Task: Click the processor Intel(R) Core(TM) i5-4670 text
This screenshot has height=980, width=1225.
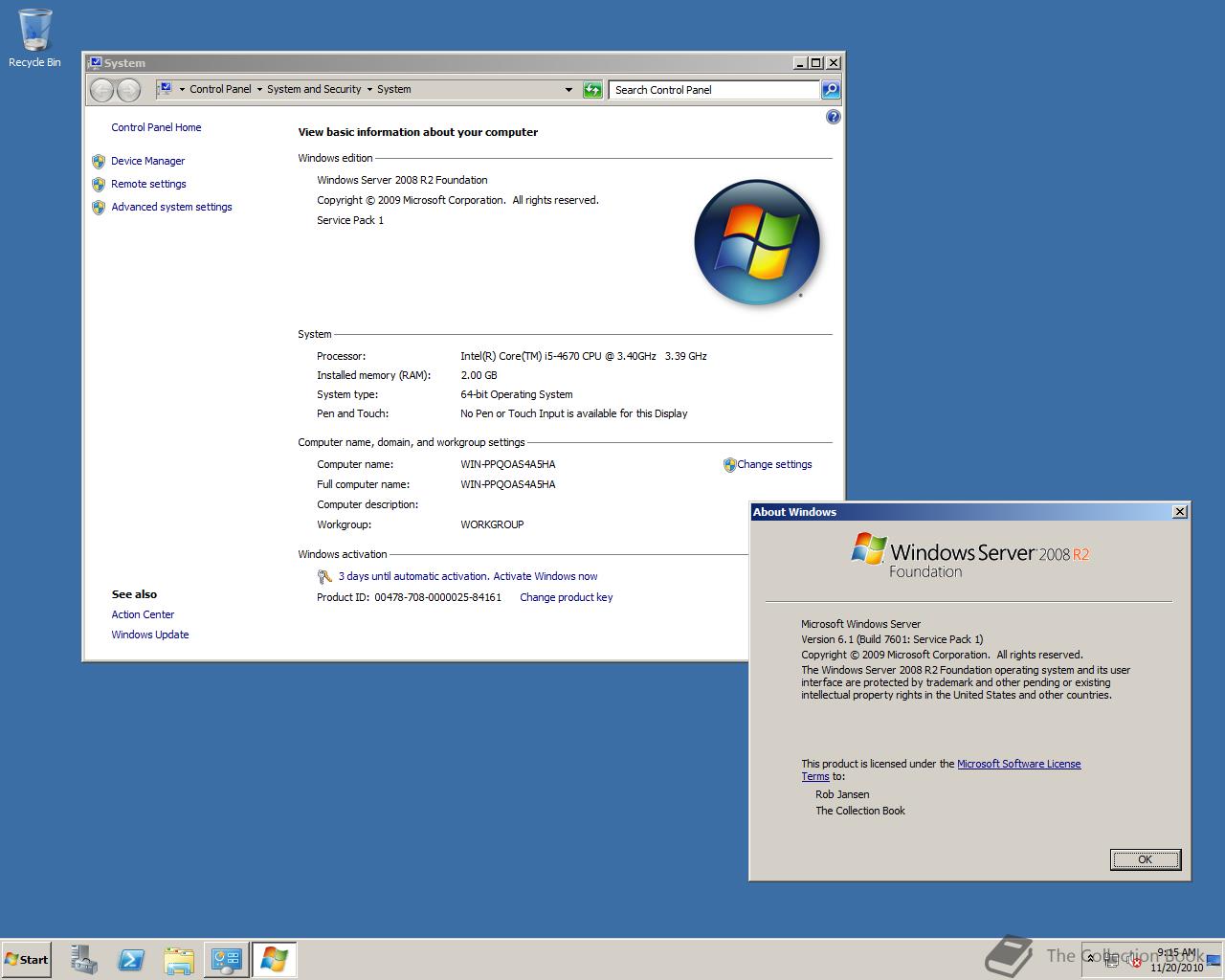Action: pyautogui.click(x=583, y=357)
